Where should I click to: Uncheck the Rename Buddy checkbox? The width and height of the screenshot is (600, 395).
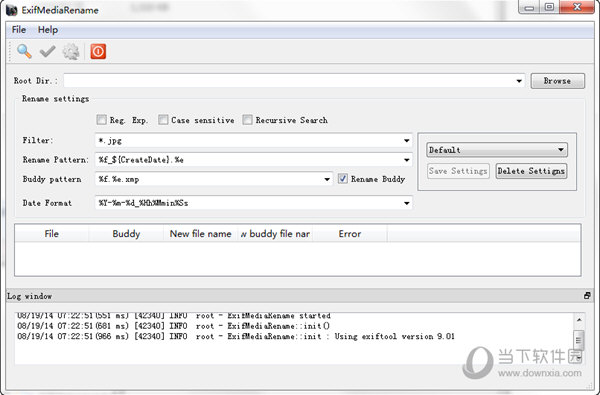tap(343, 179)
